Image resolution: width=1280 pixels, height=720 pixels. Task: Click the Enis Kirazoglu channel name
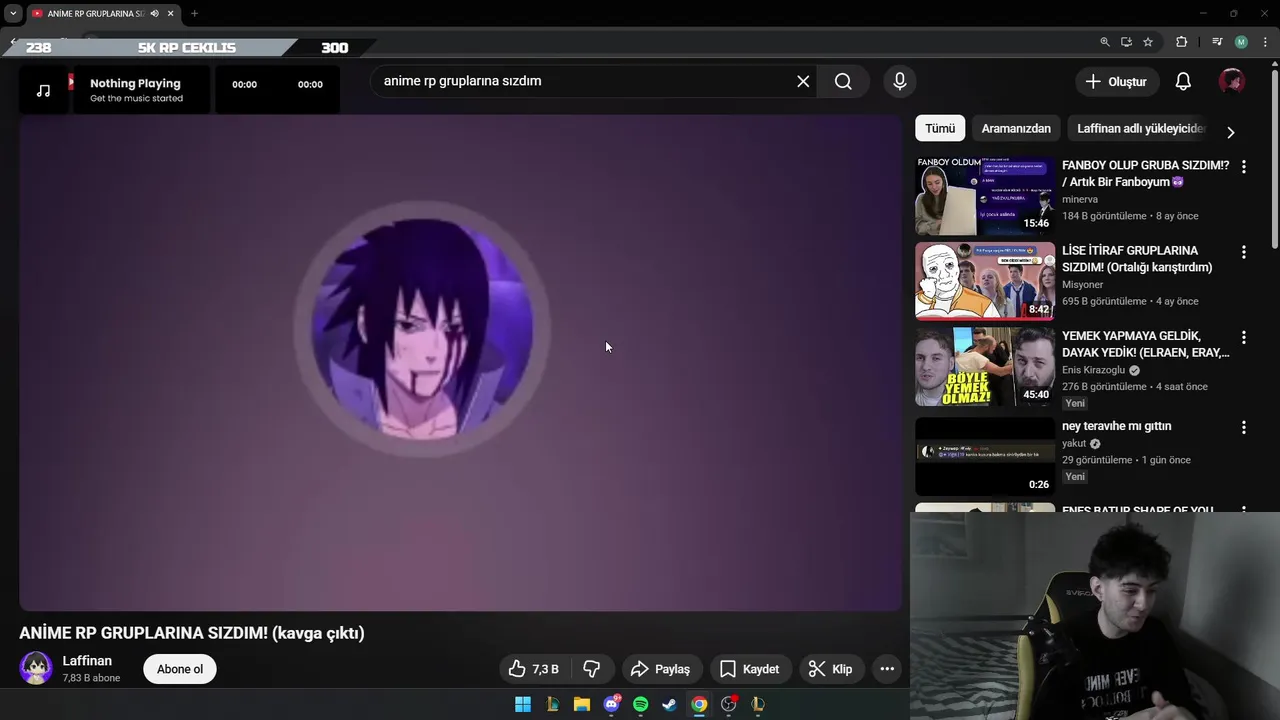[x=1093, y=370]
